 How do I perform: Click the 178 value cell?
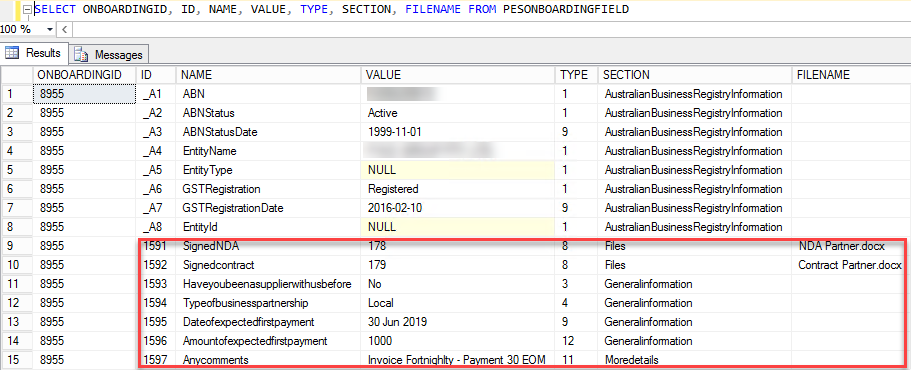(458, 246)
